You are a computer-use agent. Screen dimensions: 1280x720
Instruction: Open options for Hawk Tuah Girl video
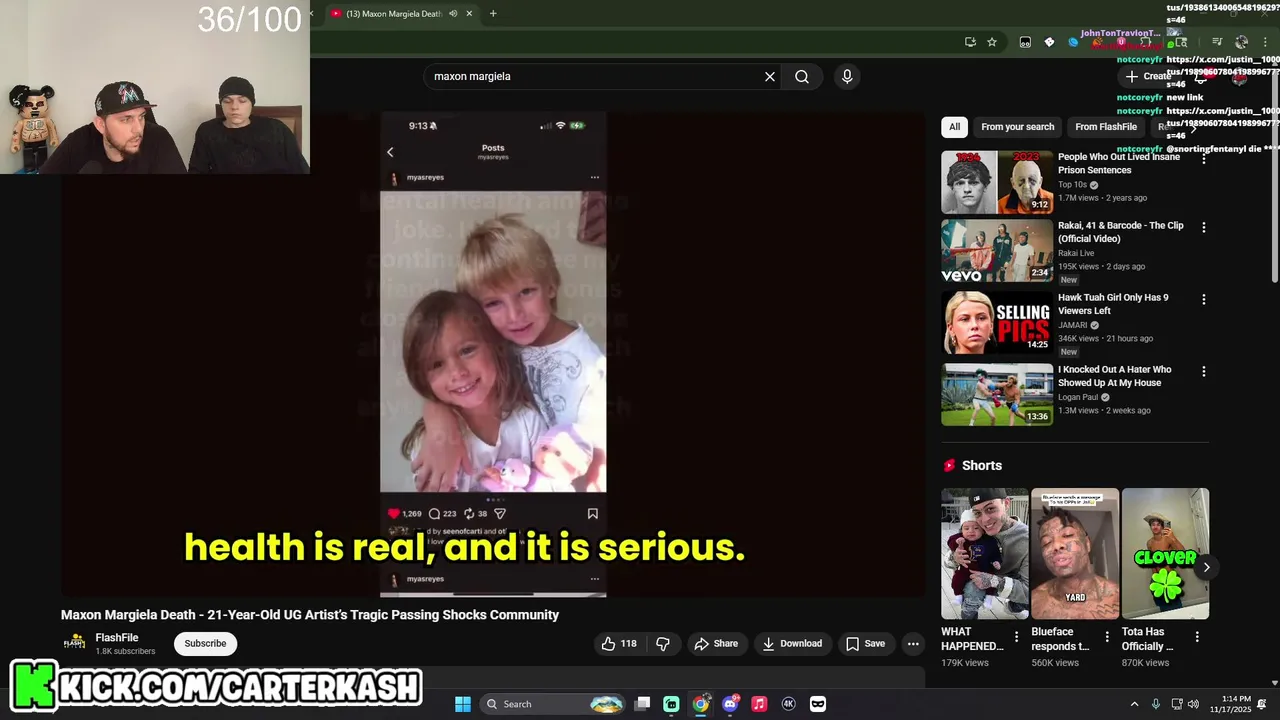pos(1203,300)
